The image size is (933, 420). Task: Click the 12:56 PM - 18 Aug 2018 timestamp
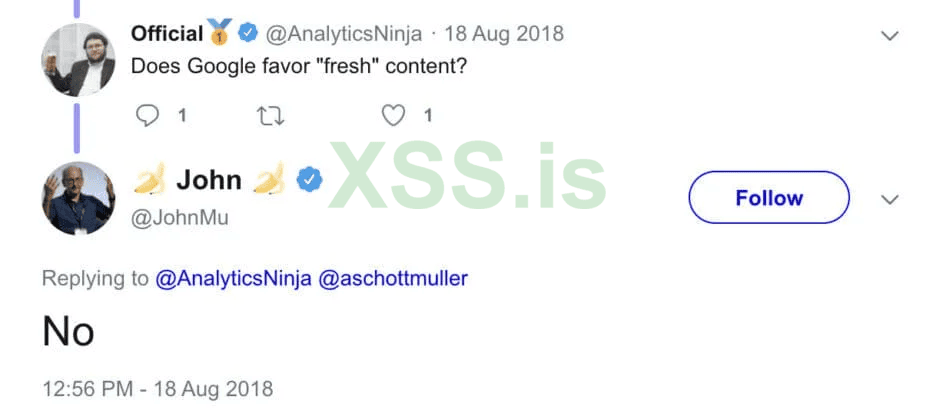(157, 388)
